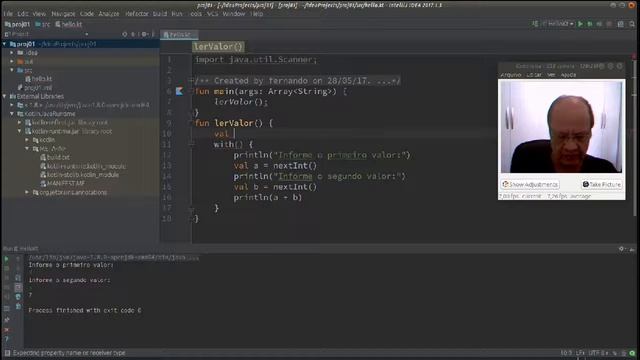Image resolution: width=640 pixels, height=360 pixels.
Task: Open the Navigate menu
Action: 63,14
